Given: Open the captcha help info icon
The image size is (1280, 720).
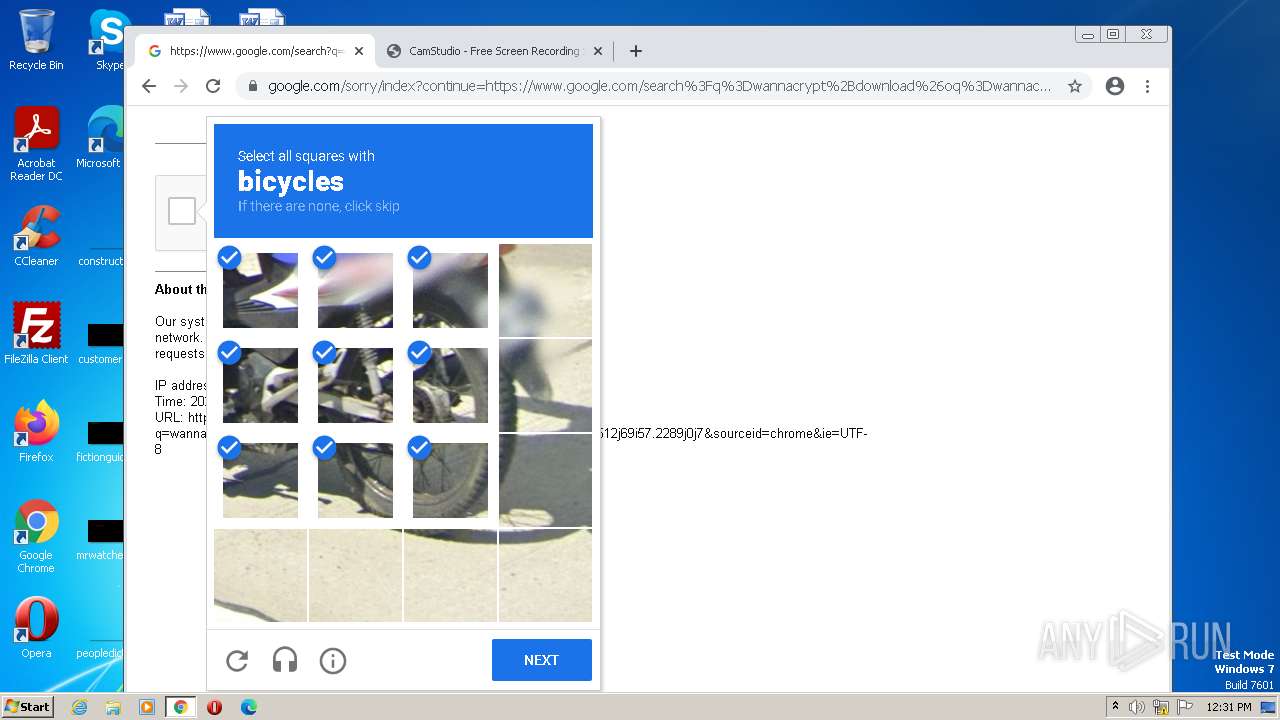Looking at the screenshot, I should pos(333,660).
